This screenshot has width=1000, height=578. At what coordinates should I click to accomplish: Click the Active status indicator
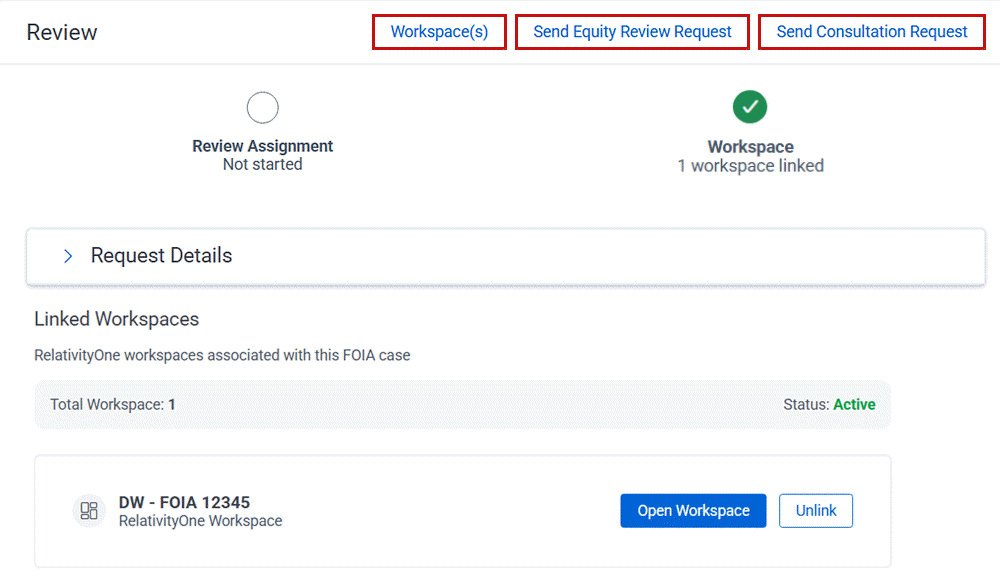853,404
